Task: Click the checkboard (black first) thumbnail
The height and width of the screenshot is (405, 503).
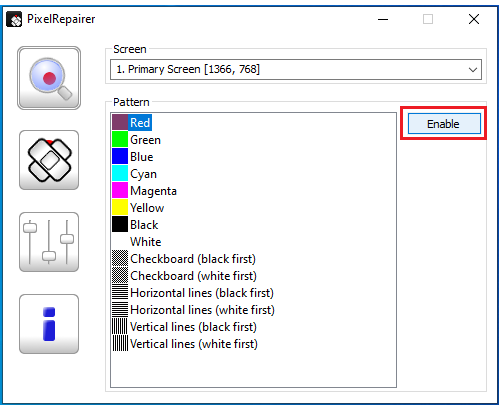Action: [120, 258]
